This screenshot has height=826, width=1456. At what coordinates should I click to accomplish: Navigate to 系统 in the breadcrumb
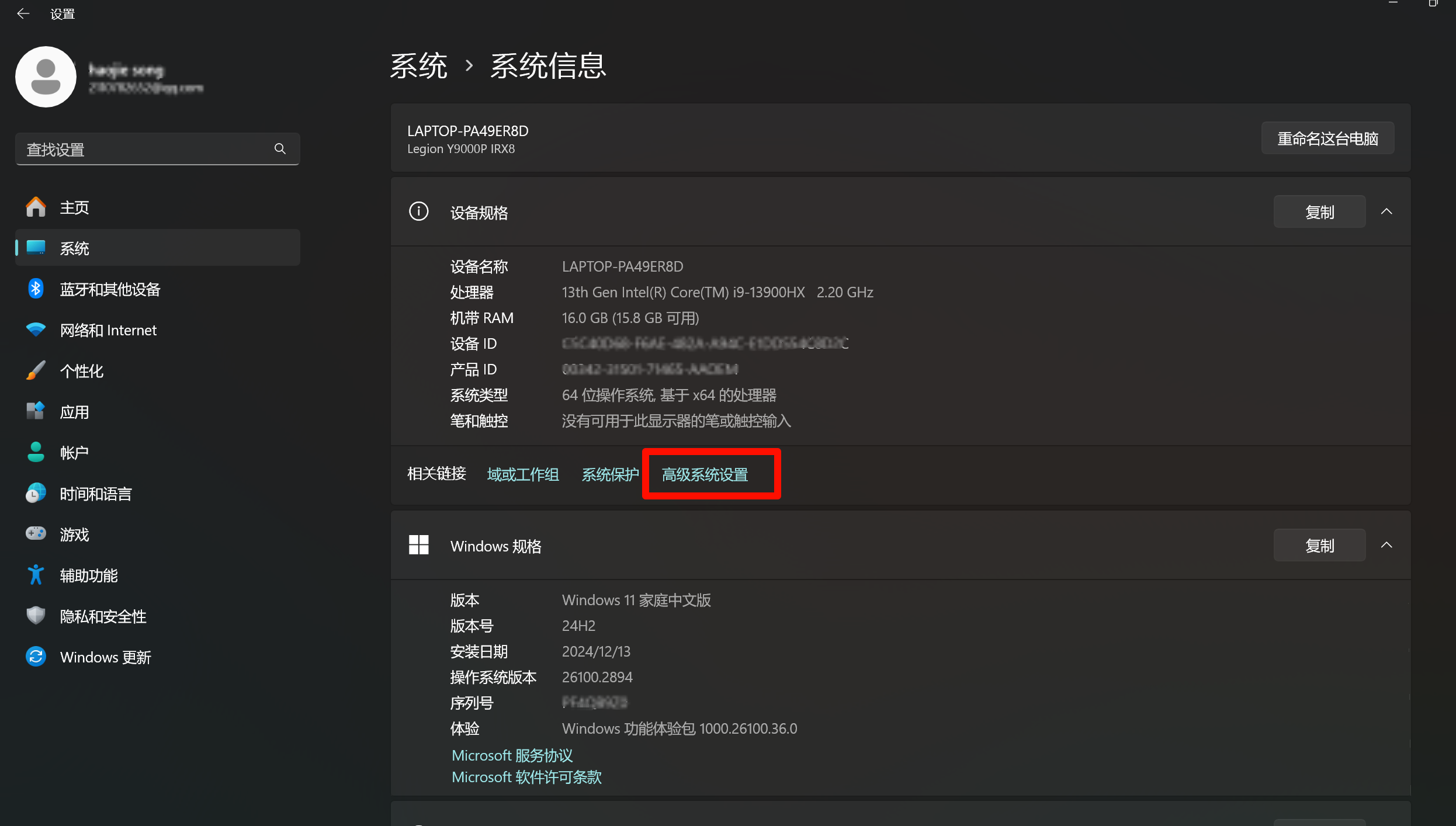click(x=418, y=65)
